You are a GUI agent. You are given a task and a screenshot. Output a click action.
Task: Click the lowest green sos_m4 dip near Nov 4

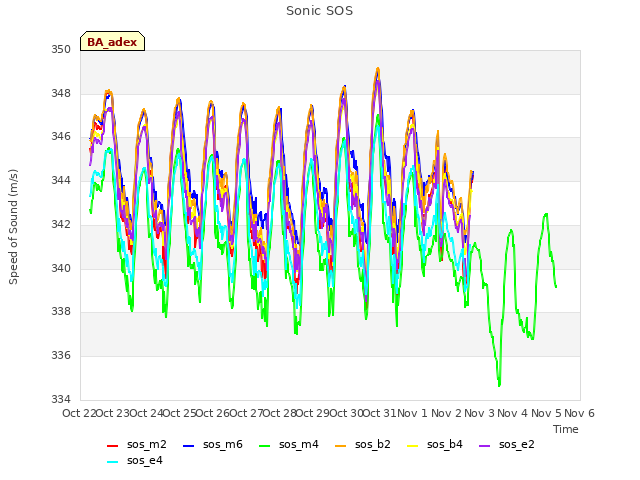499,385
